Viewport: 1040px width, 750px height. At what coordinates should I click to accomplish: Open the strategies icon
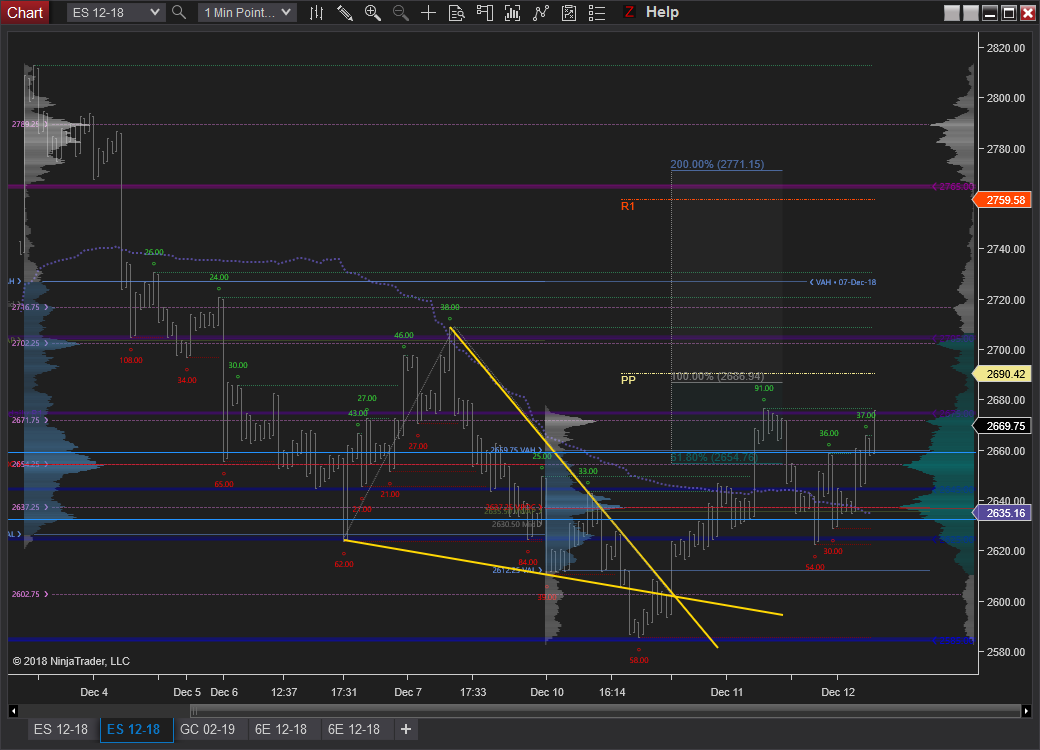click(x=541, y=13)
